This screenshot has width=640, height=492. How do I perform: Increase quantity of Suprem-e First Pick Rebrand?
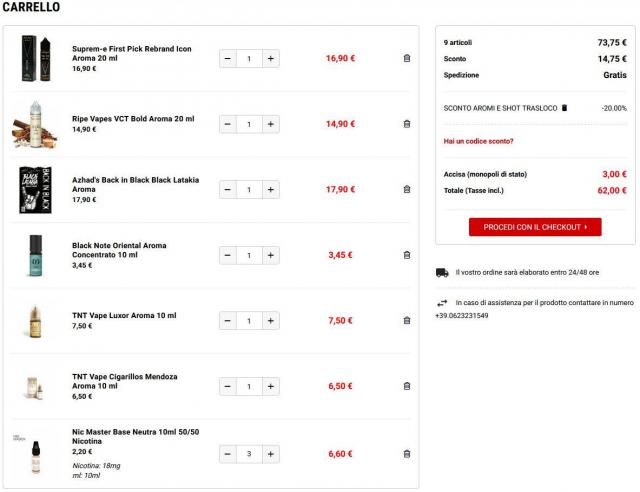271,58
